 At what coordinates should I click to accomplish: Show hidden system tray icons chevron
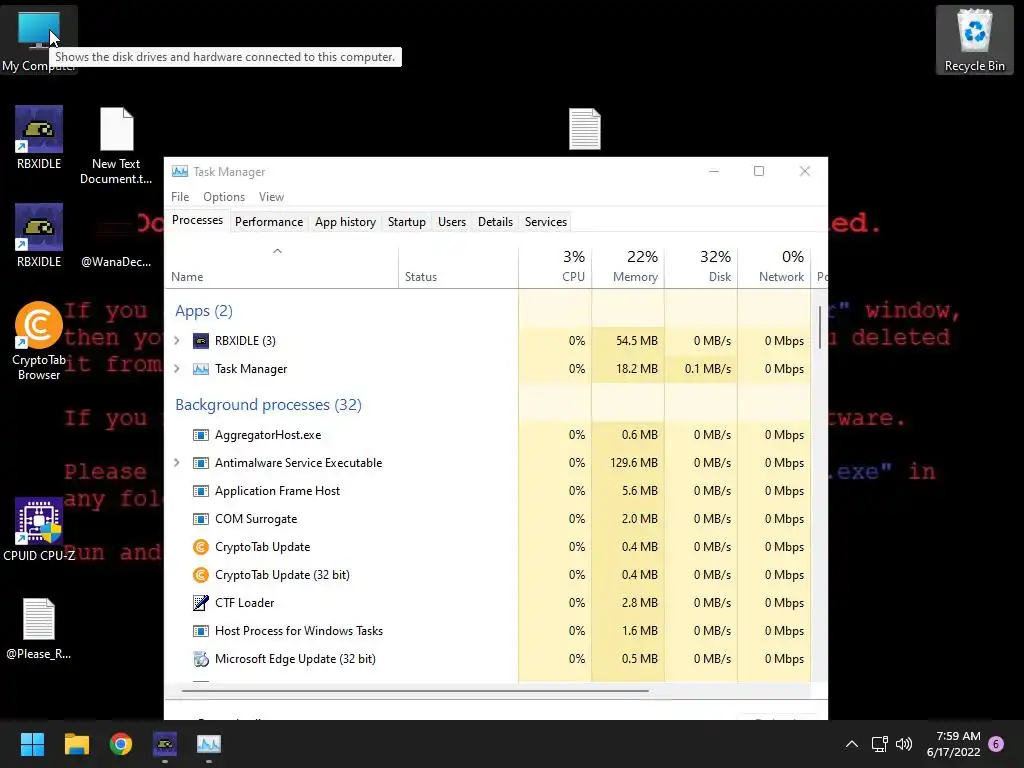pyautogui.click(x=852, y=744)
